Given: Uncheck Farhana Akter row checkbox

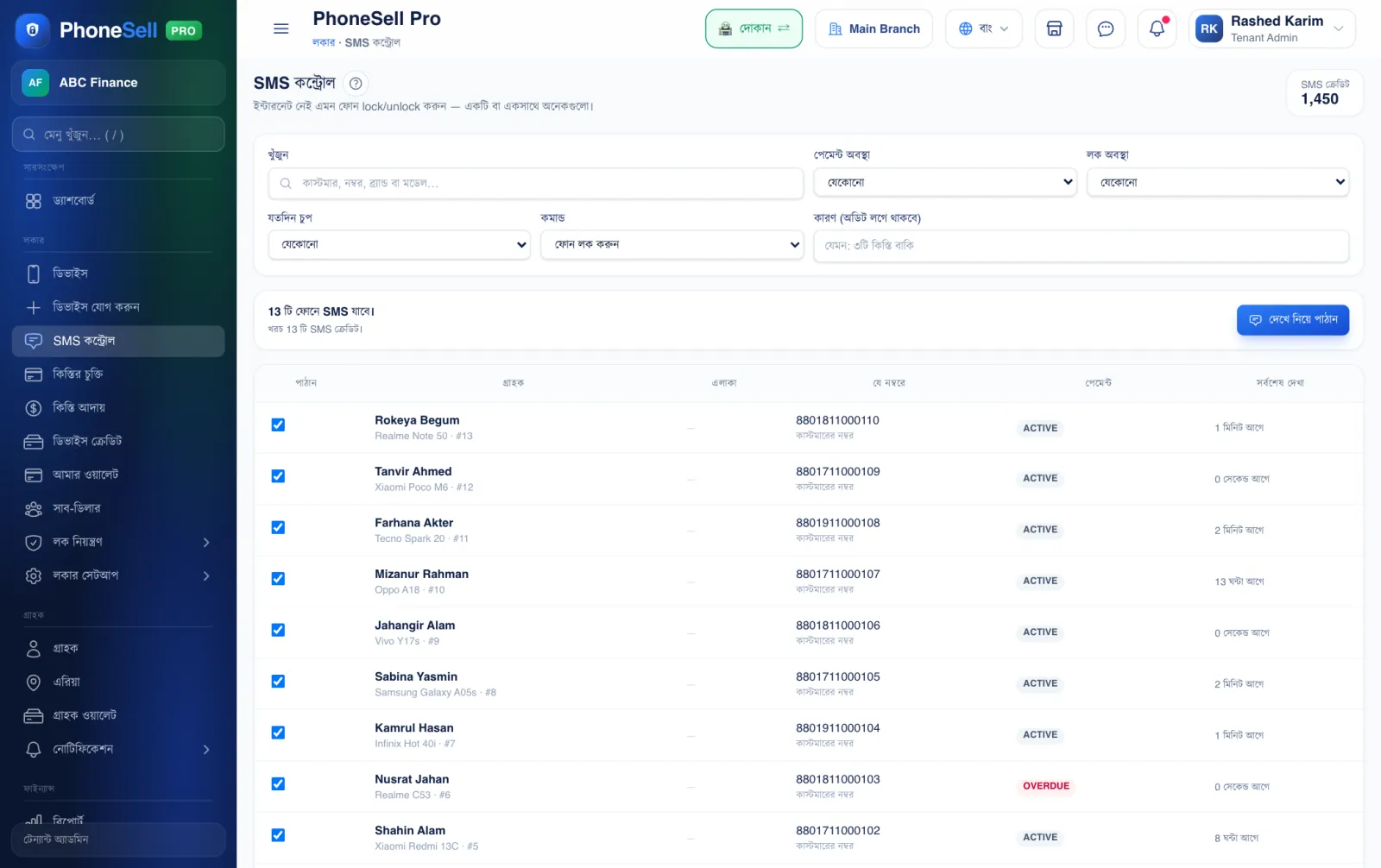Looking at the screenshot, I should pos(278,527).
